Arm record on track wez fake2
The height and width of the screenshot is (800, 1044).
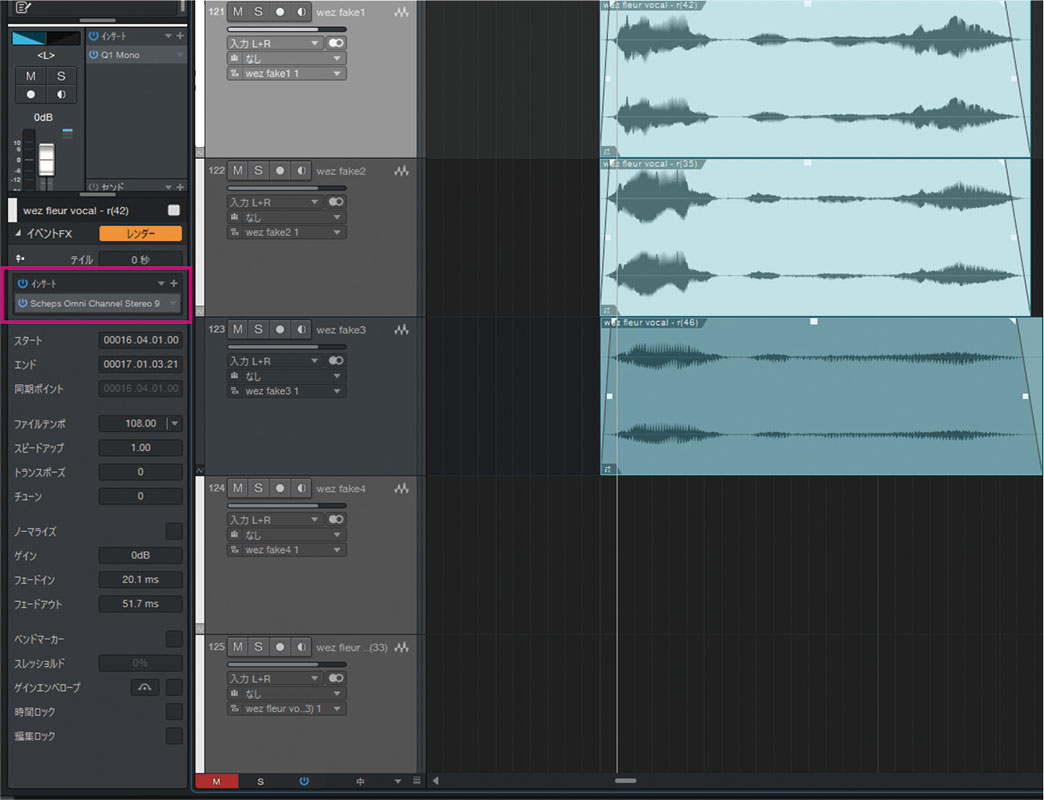tap(280, 171)
